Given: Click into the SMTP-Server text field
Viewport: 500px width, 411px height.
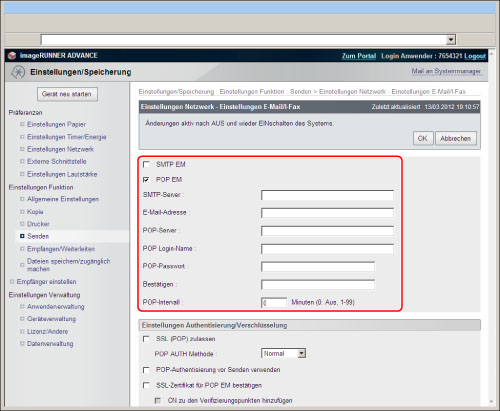Looking at the screenshot, I should pyautogui.click(x=327, y=195).
